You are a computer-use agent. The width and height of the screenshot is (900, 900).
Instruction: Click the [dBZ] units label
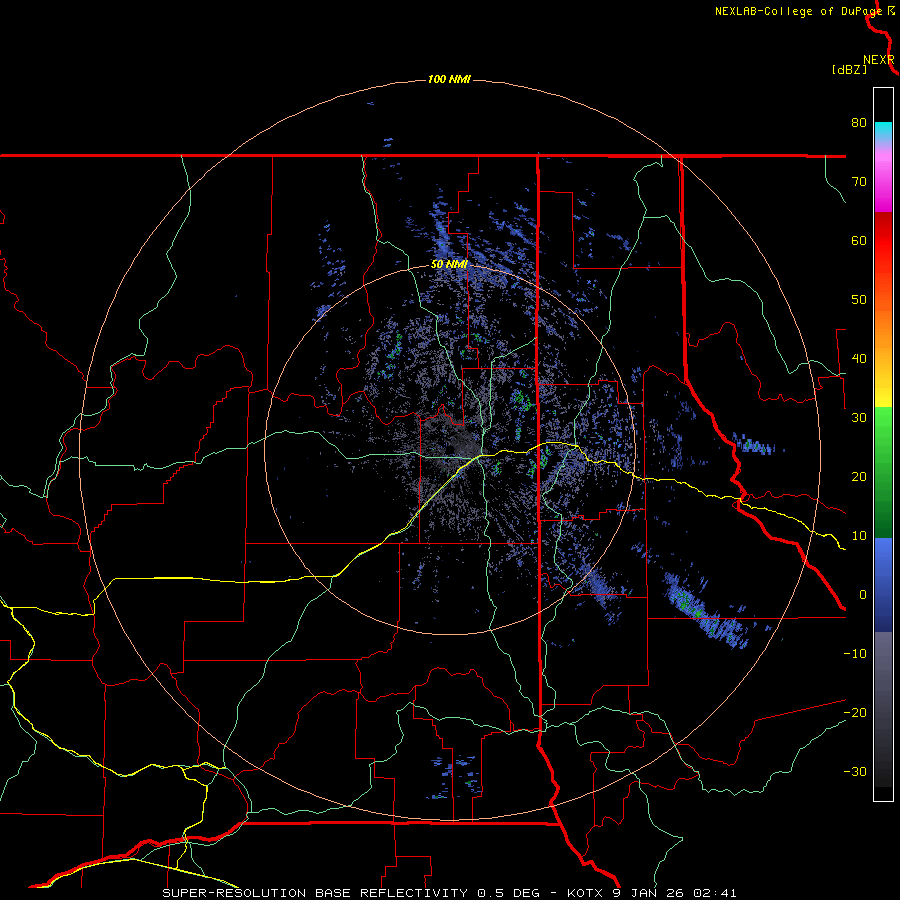pos(849,70)
